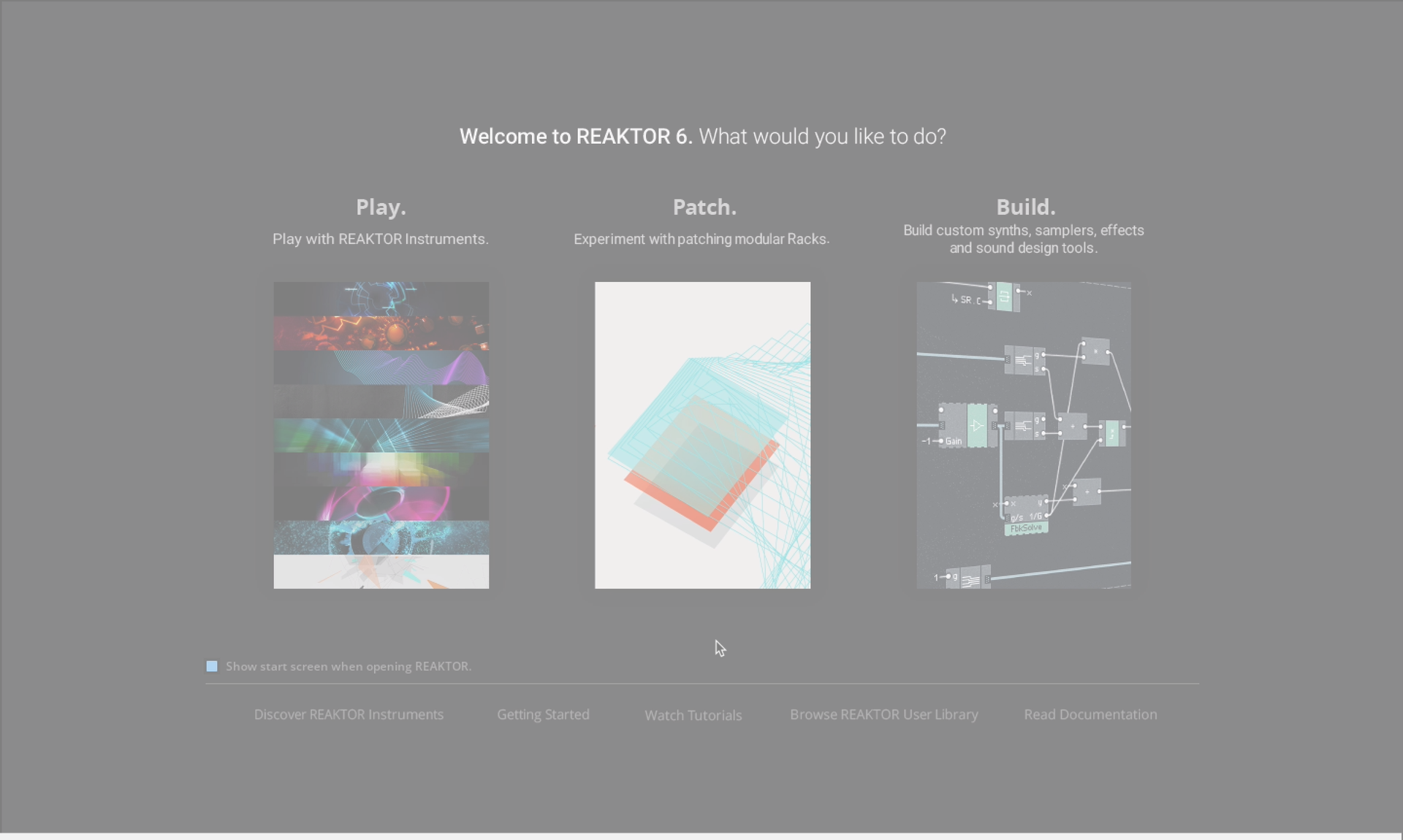Click 'Build custom synths, samplers, effects' description
Image resolution: width=1403 pixels, height=840 pixels.
[x=1024, y=239]
